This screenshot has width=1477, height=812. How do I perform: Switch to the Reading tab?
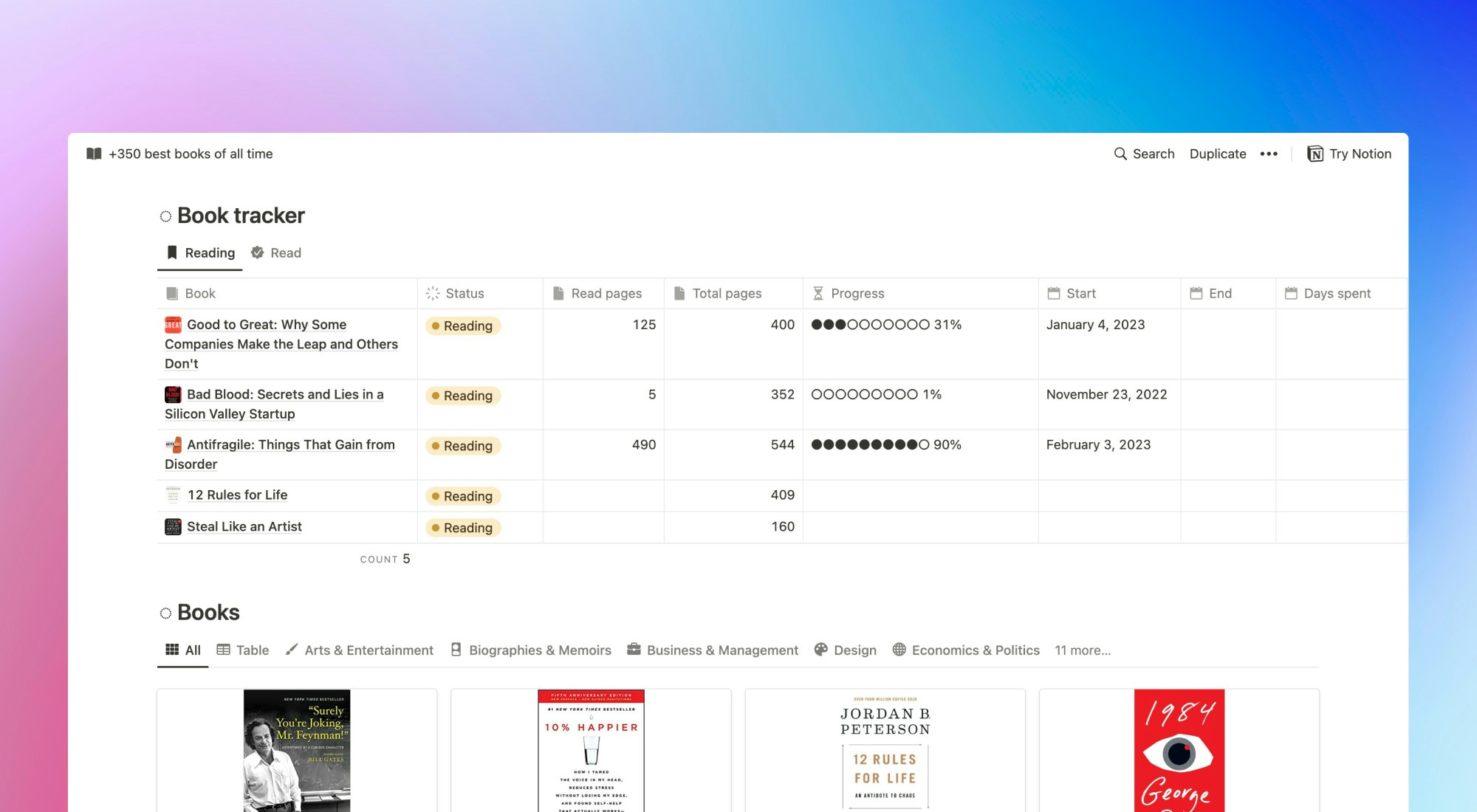(x=200, y=253)
